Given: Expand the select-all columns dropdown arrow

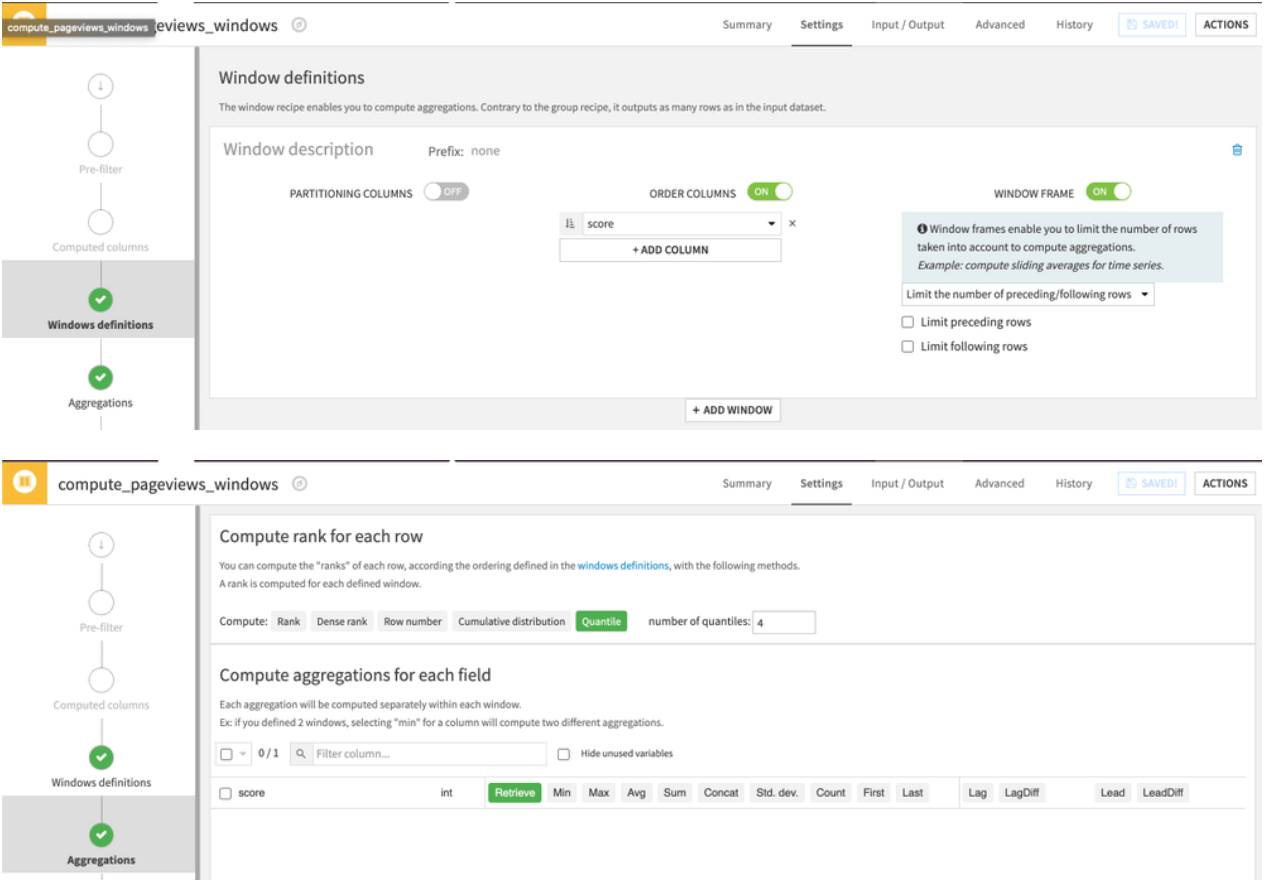Looking at the screenshot, I should point(243,754).
